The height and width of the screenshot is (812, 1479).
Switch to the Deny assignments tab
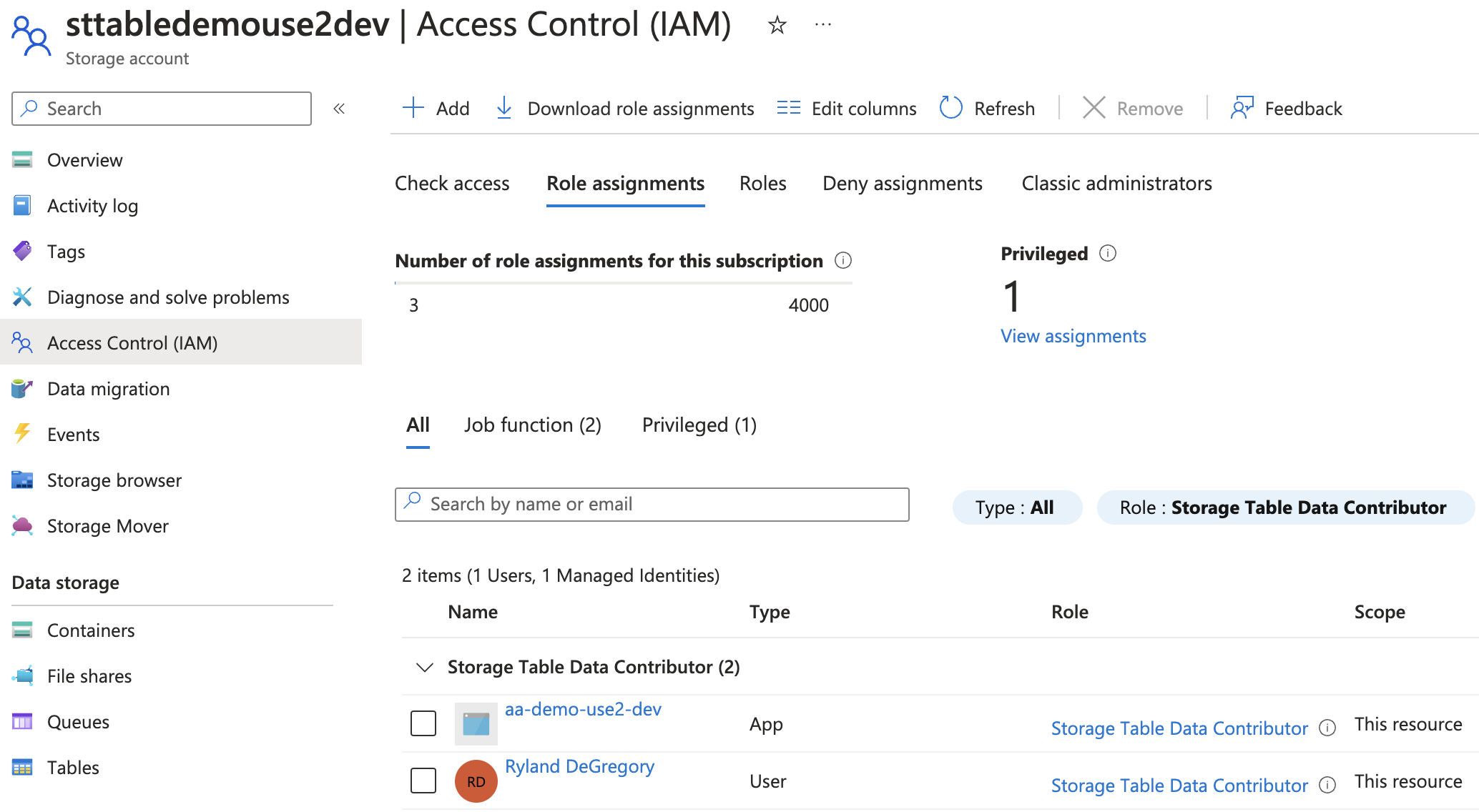pyautogui.click(x=902, y=183)
